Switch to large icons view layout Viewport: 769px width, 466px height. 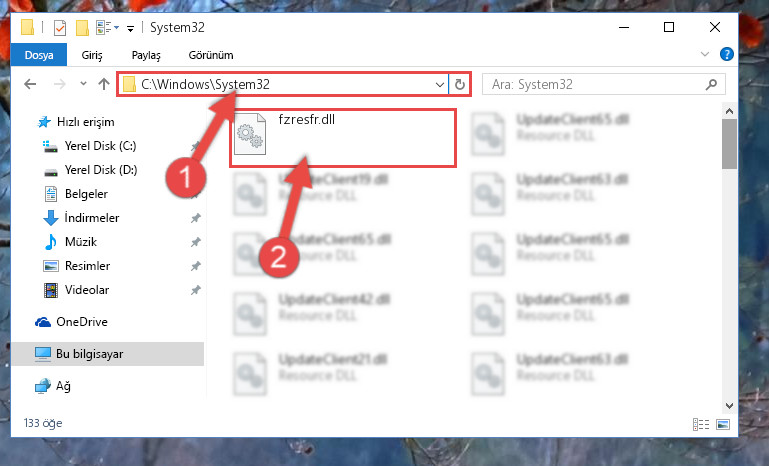point(723,424)
